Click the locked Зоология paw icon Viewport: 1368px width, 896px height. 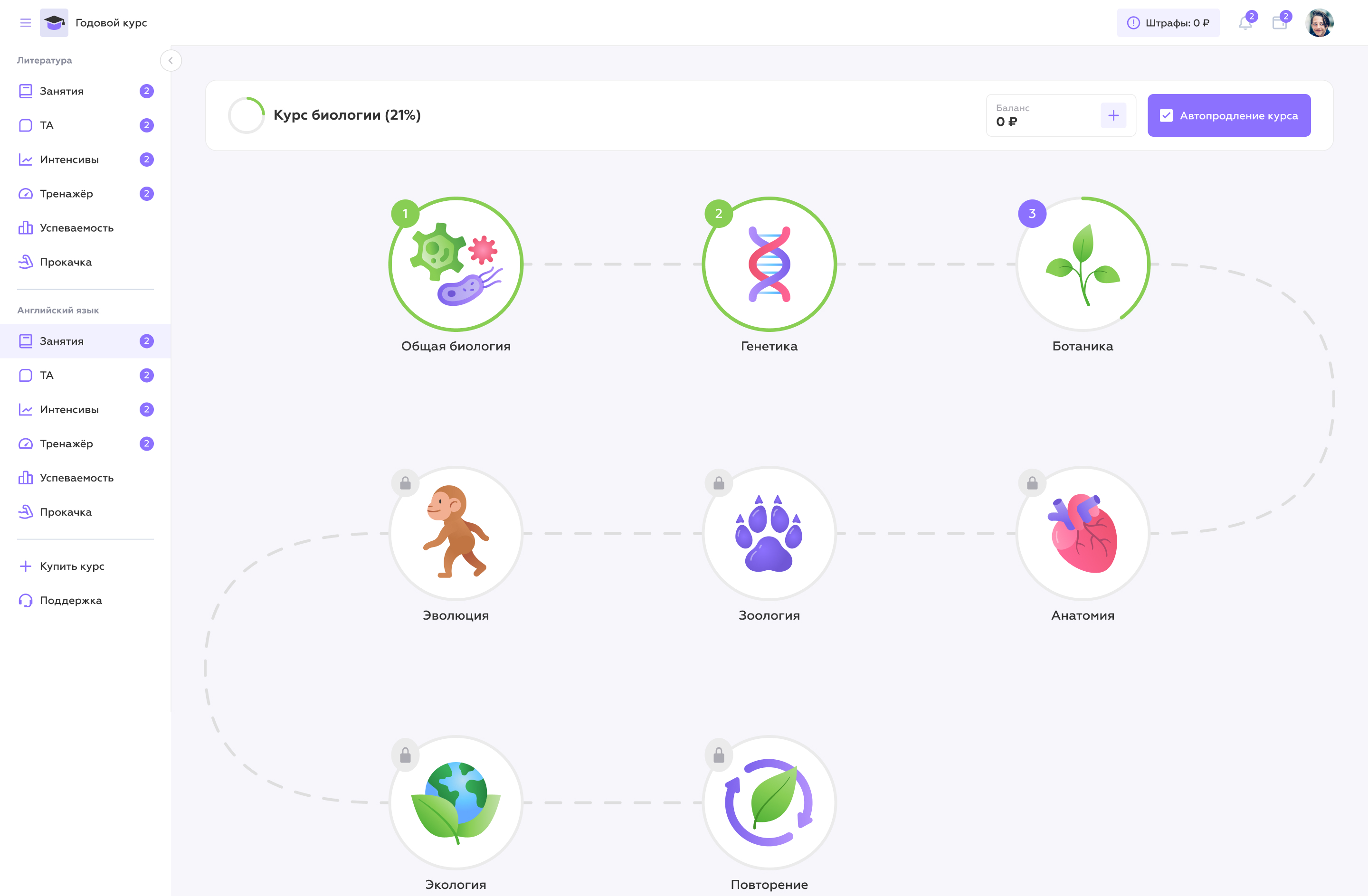pyautogui.click(x=769, y=533)
